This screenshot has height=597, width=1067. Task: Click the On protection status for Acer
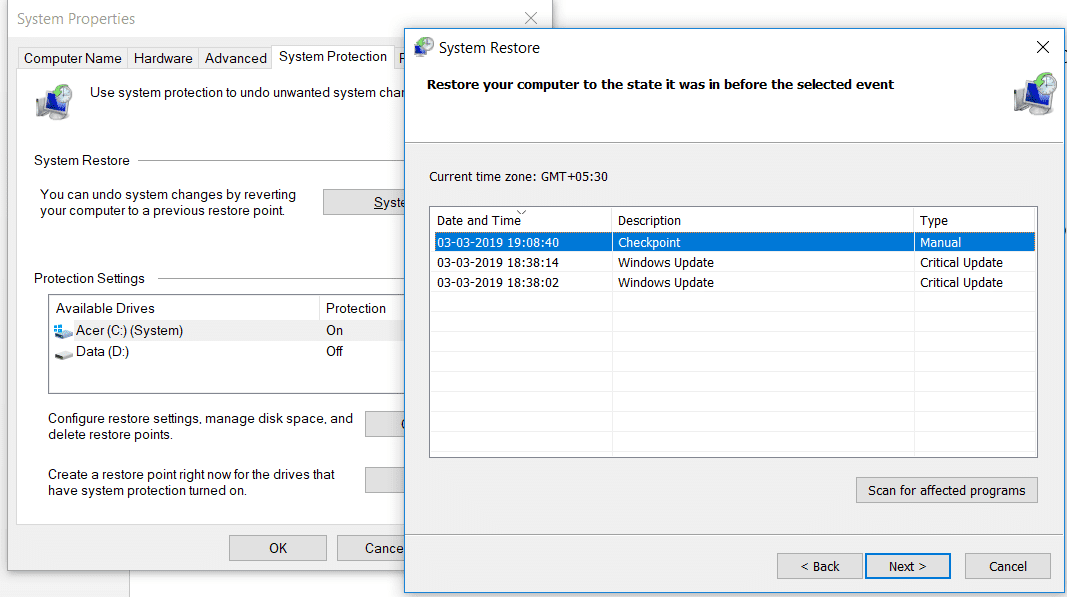tap(334, 331)
